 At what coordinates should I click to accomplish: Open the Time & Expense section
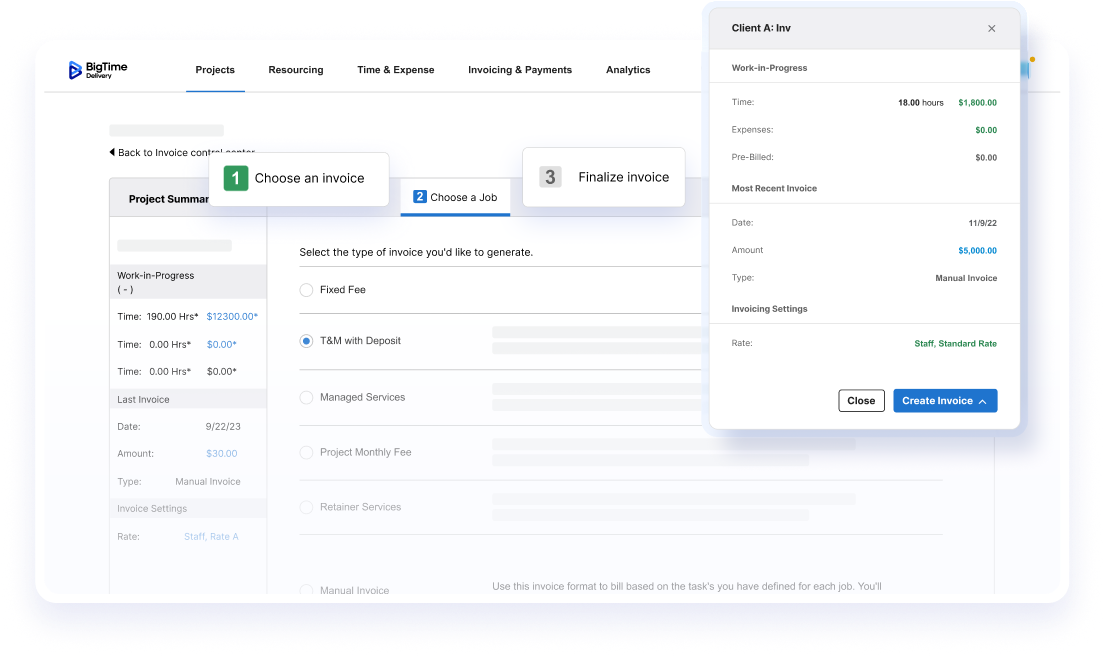tap(396, 70)
